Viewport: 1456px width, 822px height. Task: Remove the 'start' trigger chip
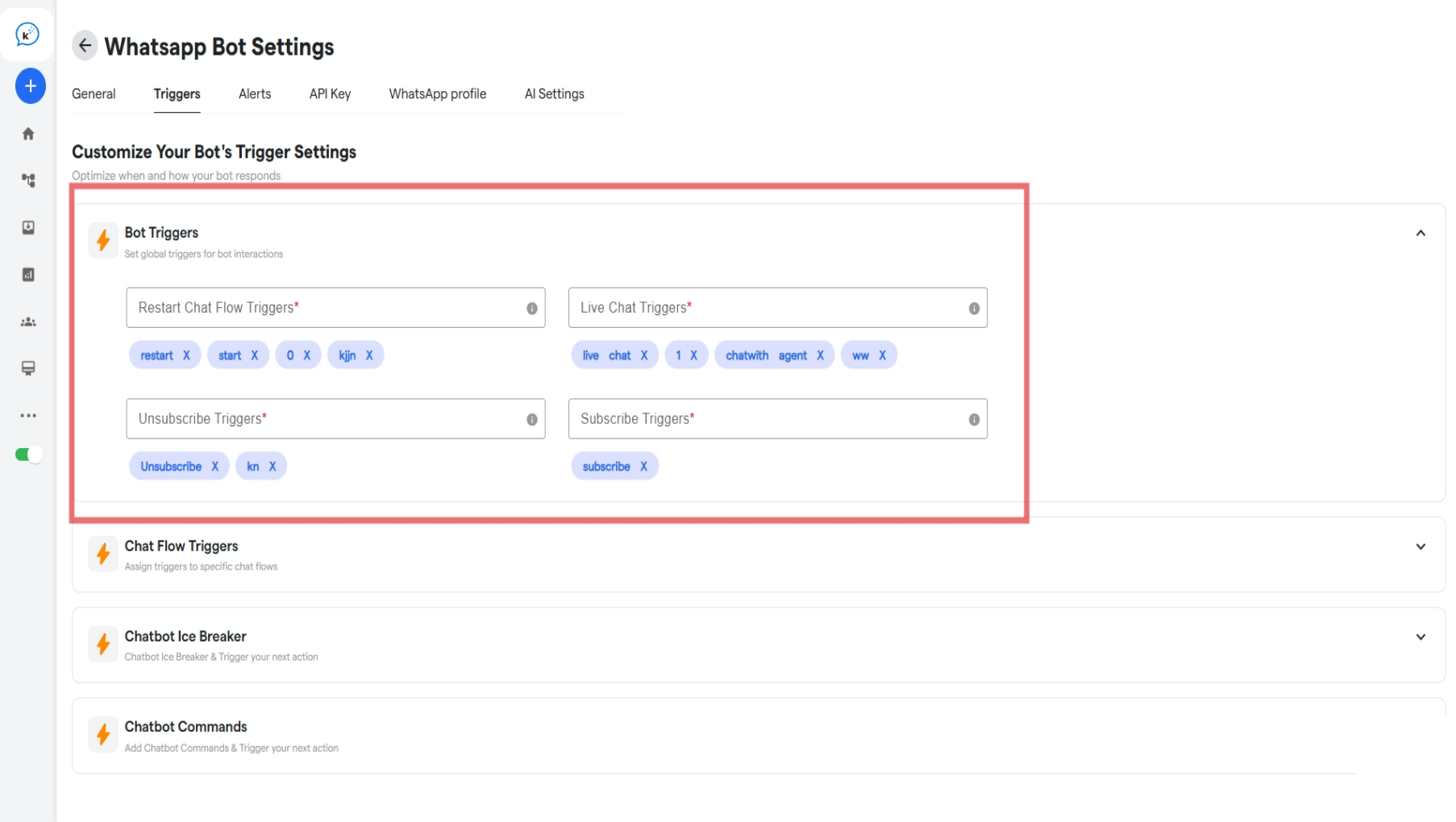254,355
